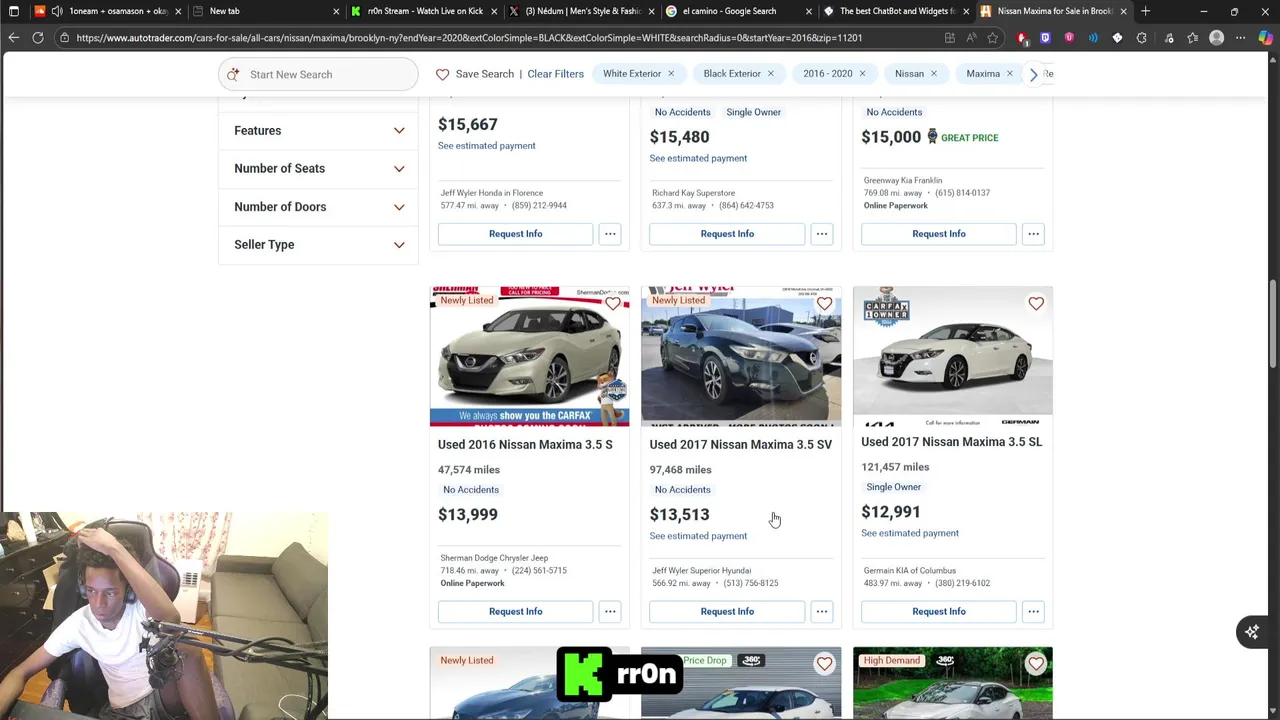See estimated payment for $13,513 listing
Viewport: 1280px width, 720px height.
(698, 536)
